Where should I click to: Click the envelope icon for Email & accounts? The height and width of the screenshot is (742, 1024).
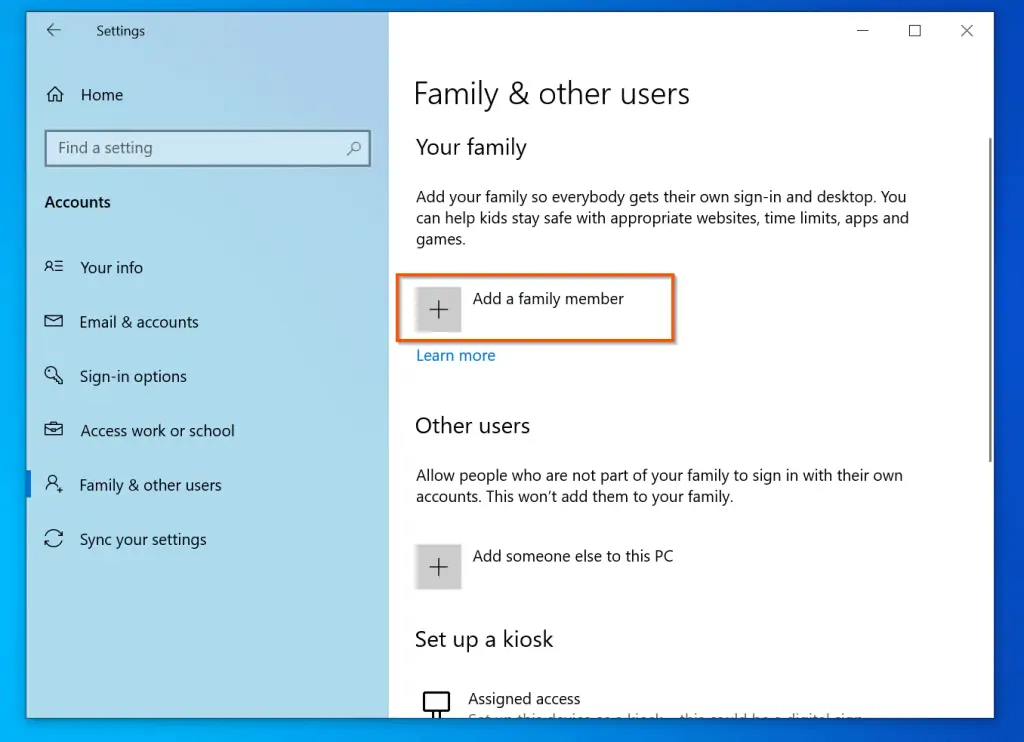tap(54, 322)
